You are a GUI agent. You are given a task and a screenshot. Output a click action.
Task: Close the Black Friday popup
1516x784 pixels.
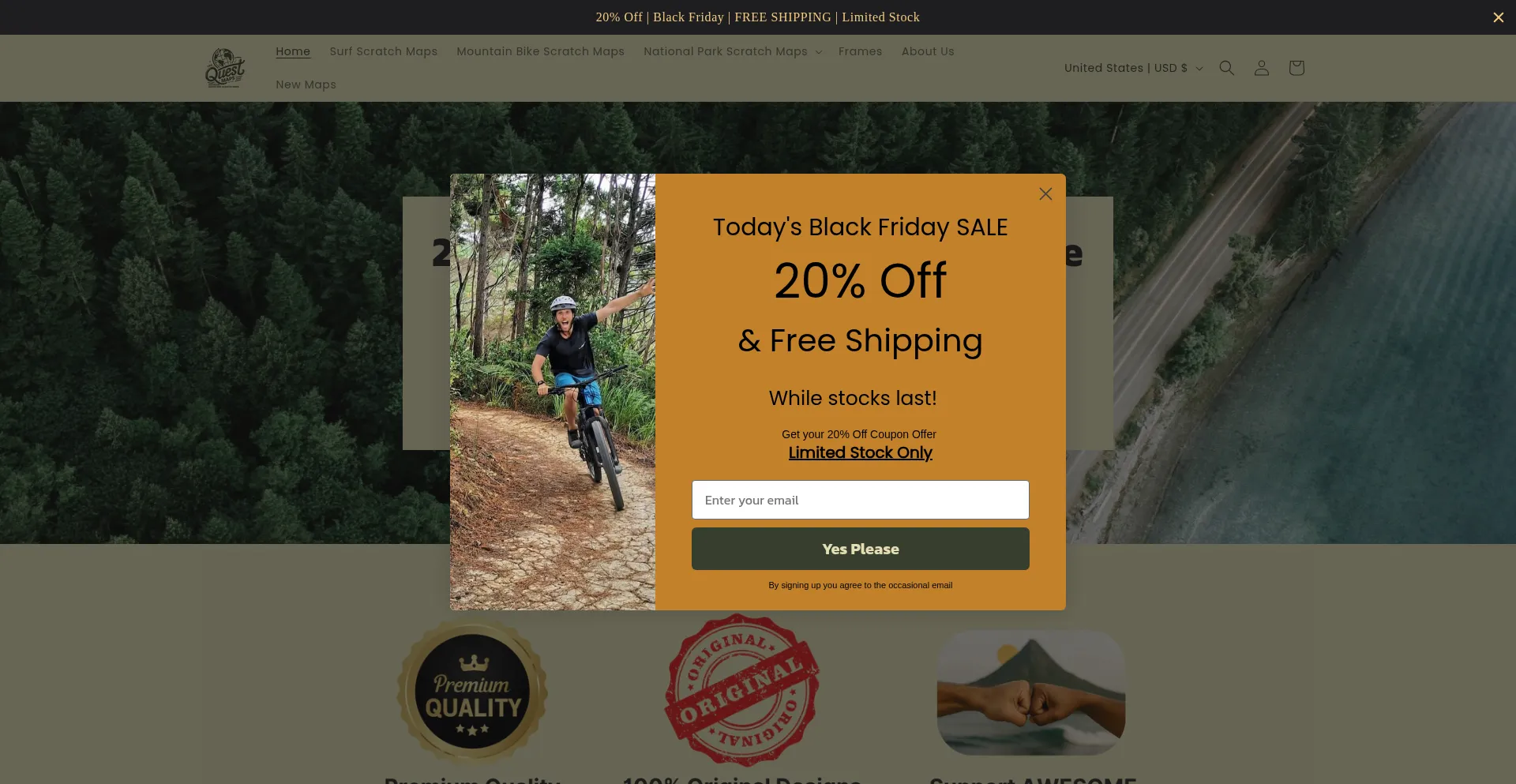tap(1045, 193)
